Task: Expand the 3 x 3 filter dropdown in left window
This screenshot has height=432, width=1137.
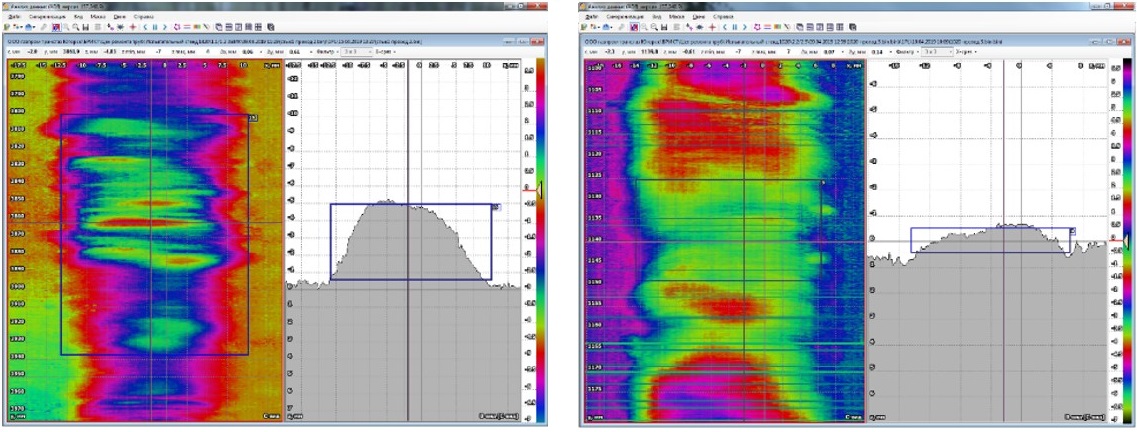Action: tap(359, 50)
